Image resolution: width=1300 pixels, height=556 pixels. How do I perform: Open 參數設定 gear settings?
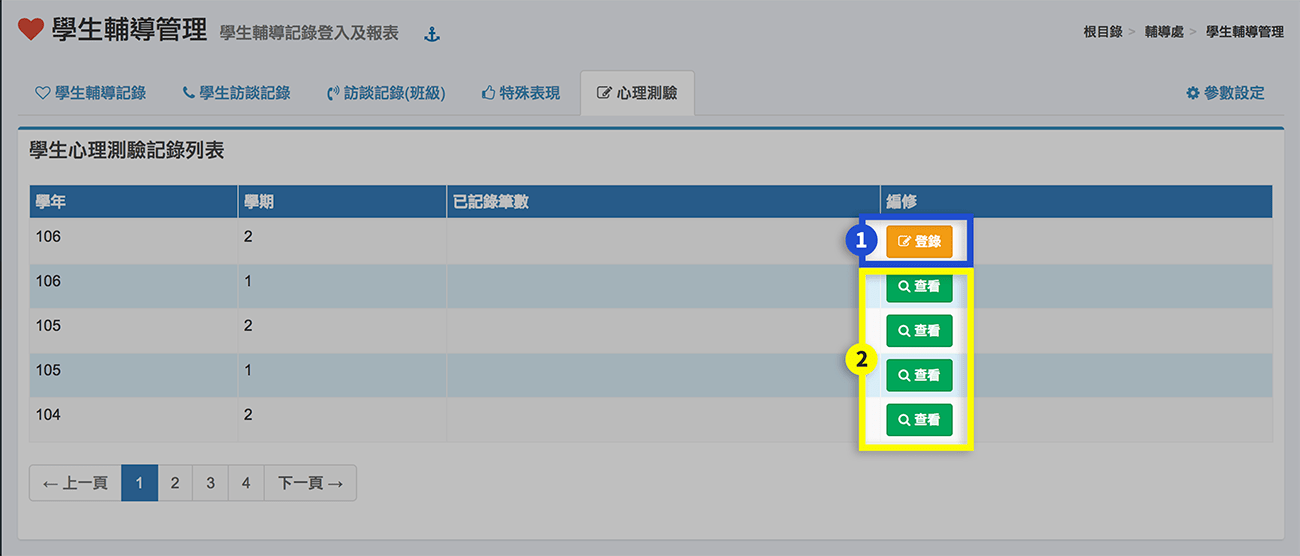pyautogui.click(x=1225, y=93)
